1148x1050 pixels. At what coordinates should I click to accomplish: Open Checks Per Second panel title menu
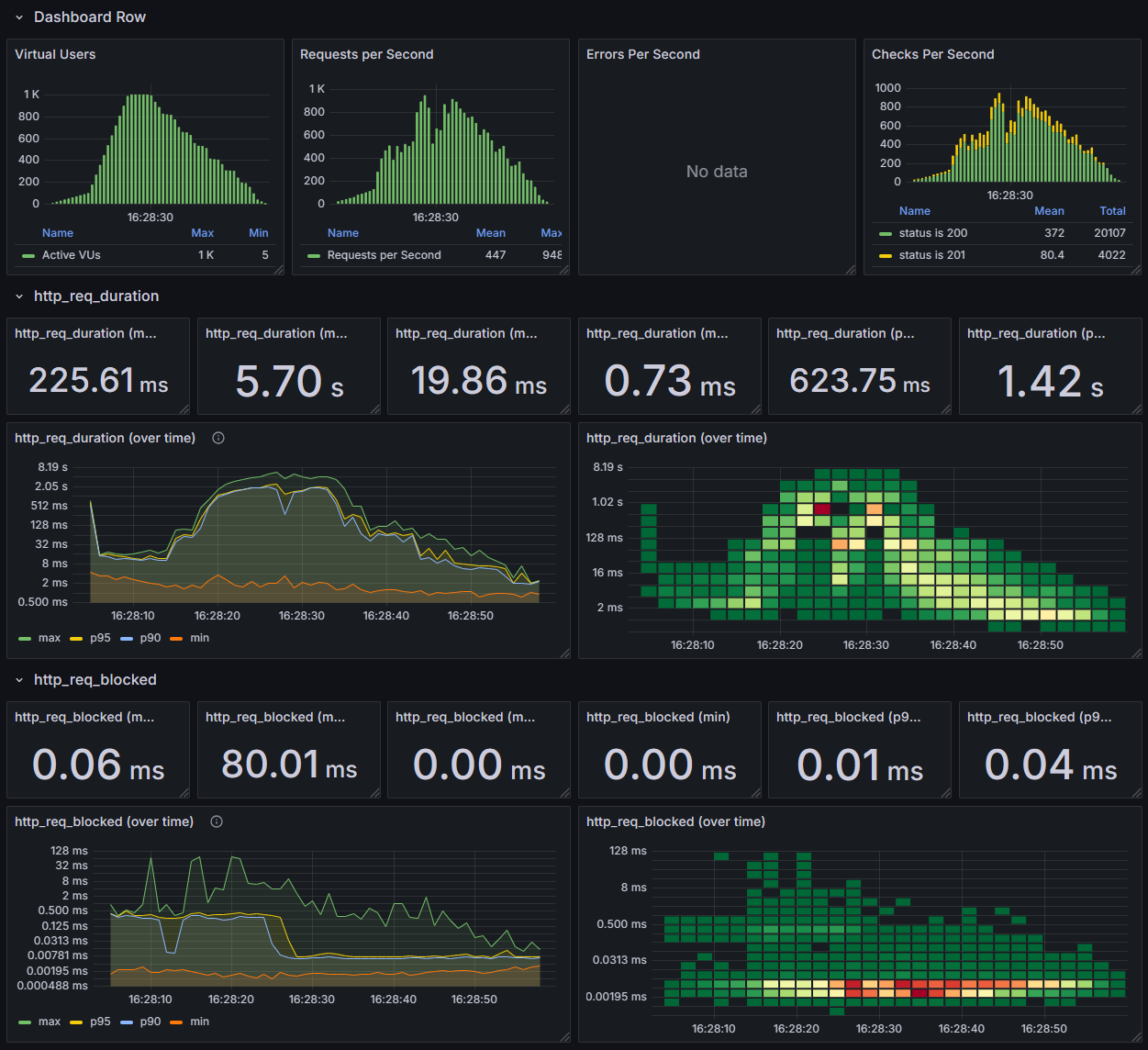933,54
